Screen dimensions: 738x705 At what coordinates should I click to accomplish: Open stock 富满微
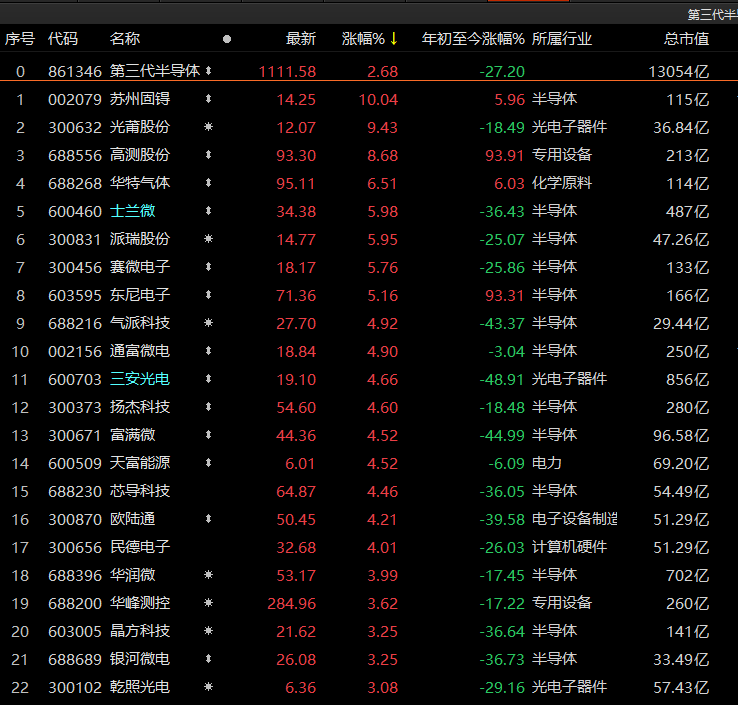pyautogui.click(x=132, y=435)
